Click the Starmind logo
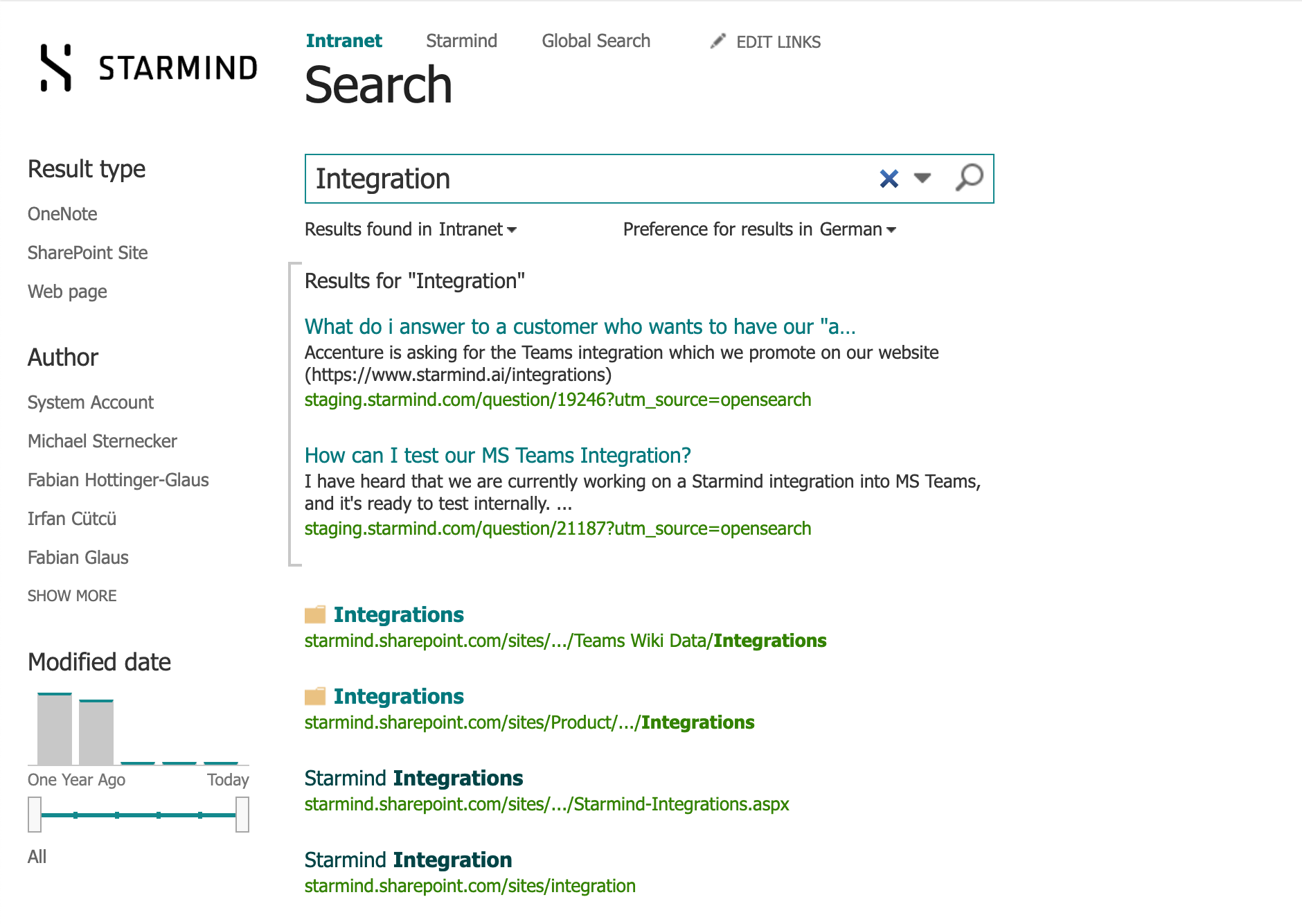 click(148, 68)
